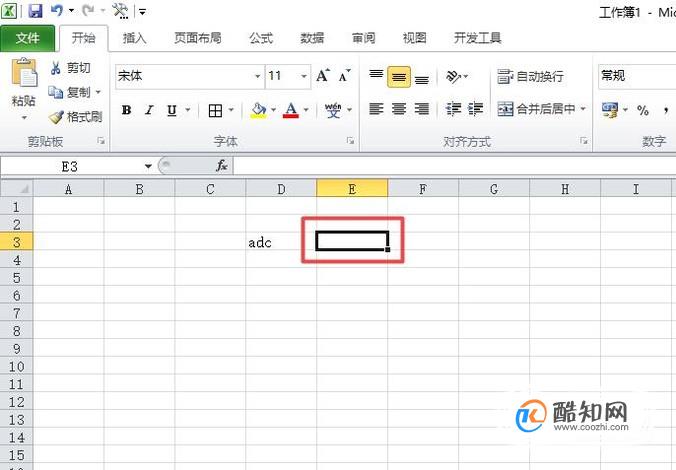The width and height of the screenshot is (676, 470).
Task: Apply fill color bucket icon
Action: [x=259, y=111]
